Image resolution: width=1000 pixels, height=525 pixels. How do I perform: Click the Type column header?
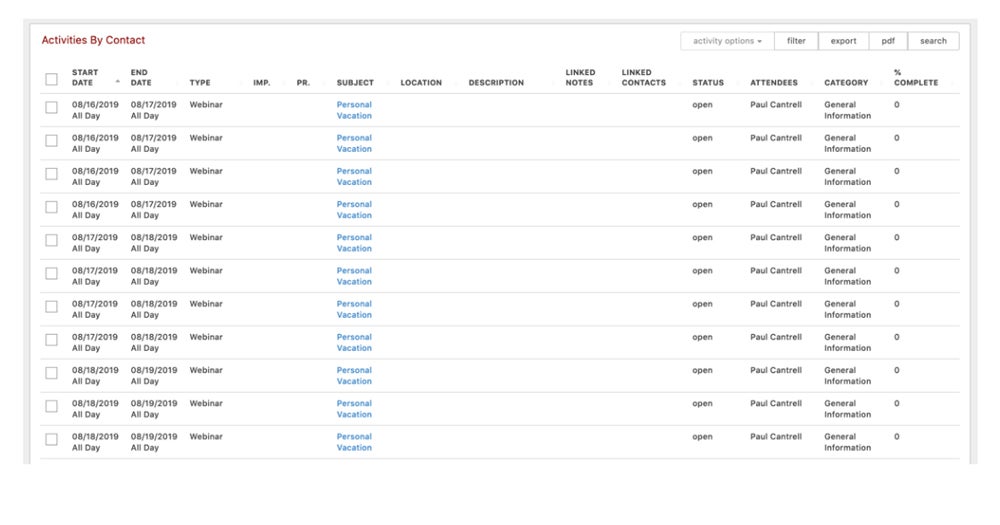click(x=200, y=83)
